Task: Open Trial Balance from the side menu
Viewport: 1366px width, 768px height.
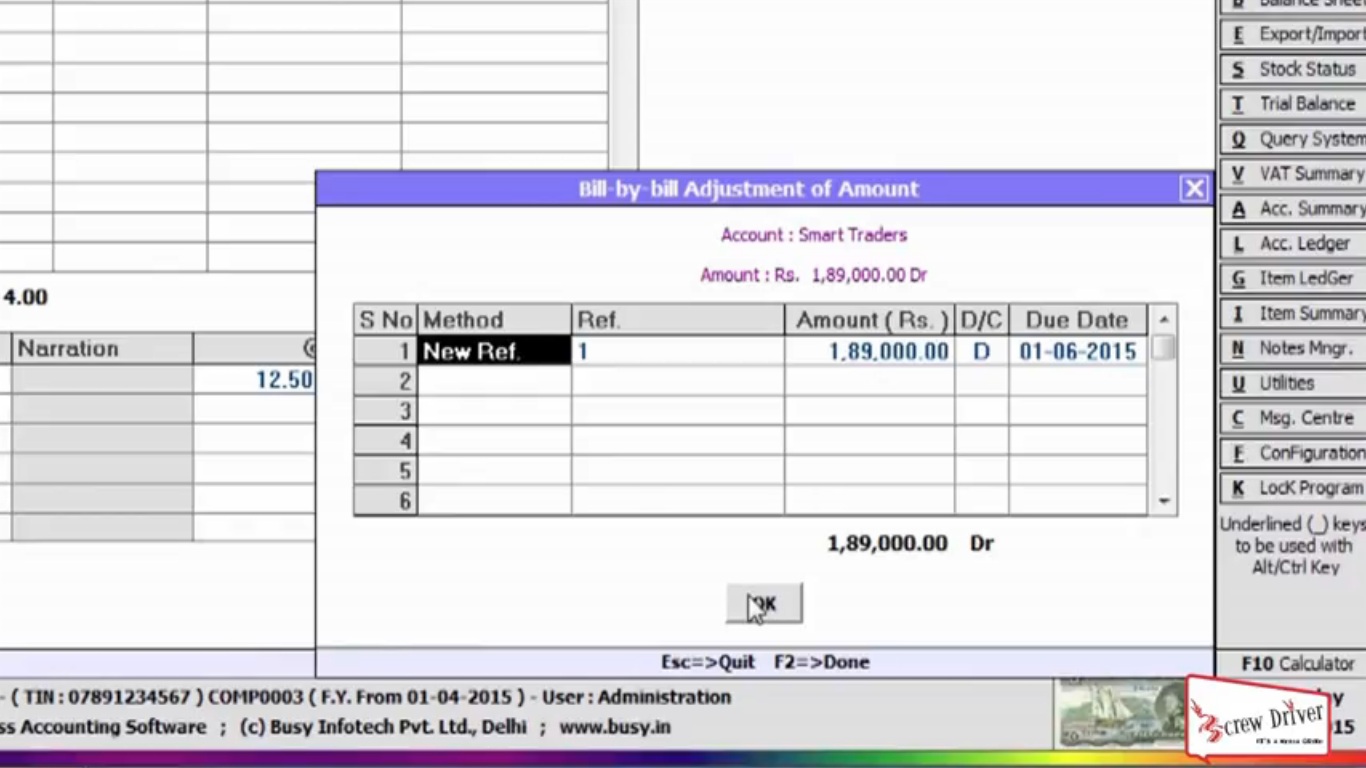Action: tap(1293, 104)
